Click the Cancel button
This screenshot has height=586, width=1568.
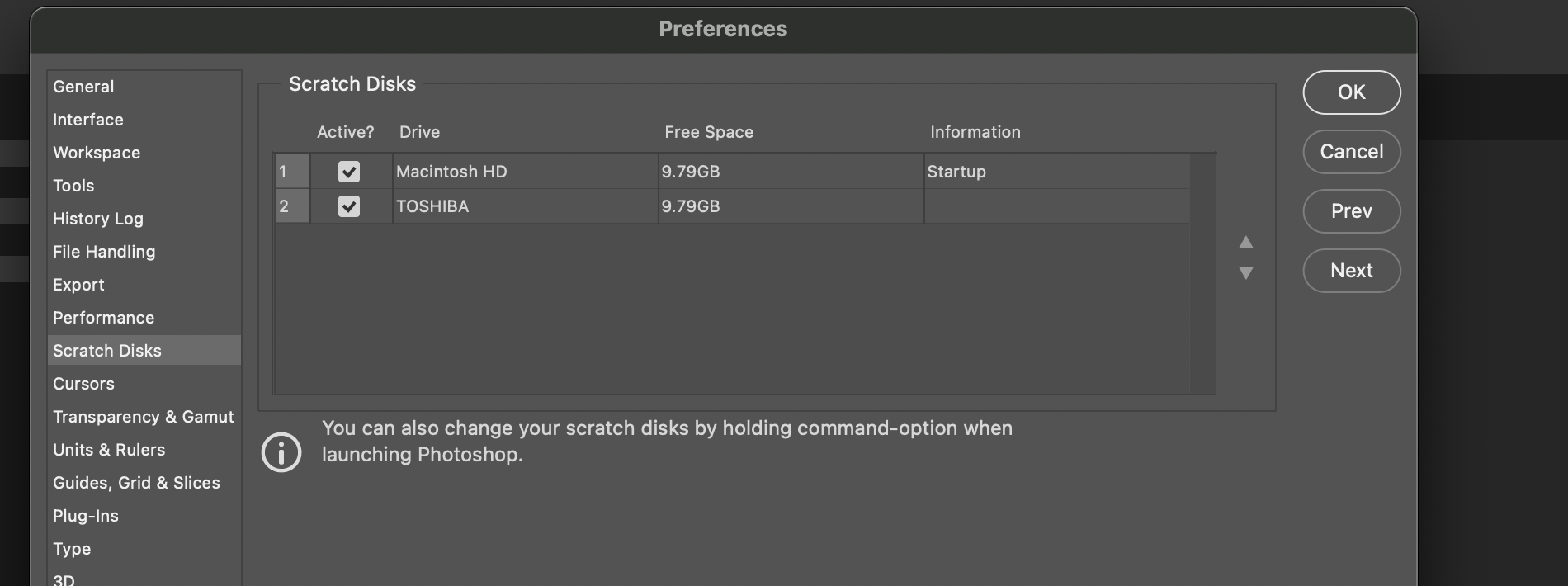[x=1351, y=152]
